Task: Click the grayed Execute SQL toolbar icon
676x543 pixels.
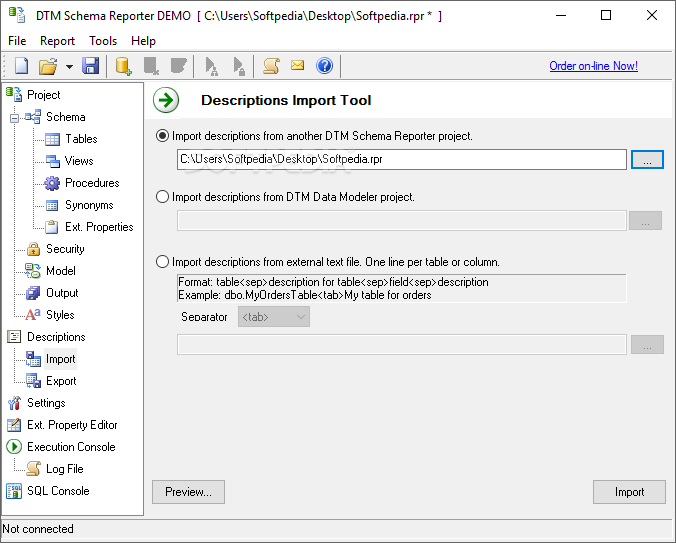Action: click(x=178, y=66)
